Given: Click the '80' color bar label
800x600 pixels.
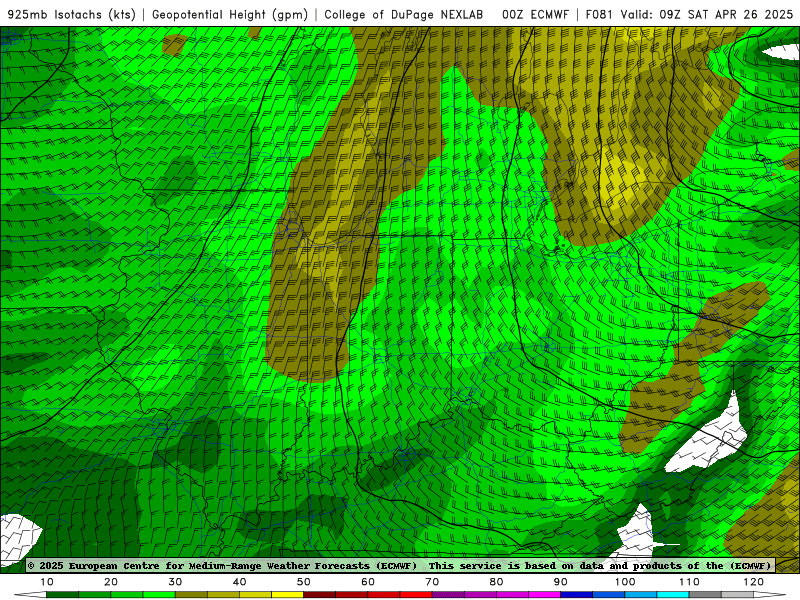Looking at the screenshot, I should point(496,582).
